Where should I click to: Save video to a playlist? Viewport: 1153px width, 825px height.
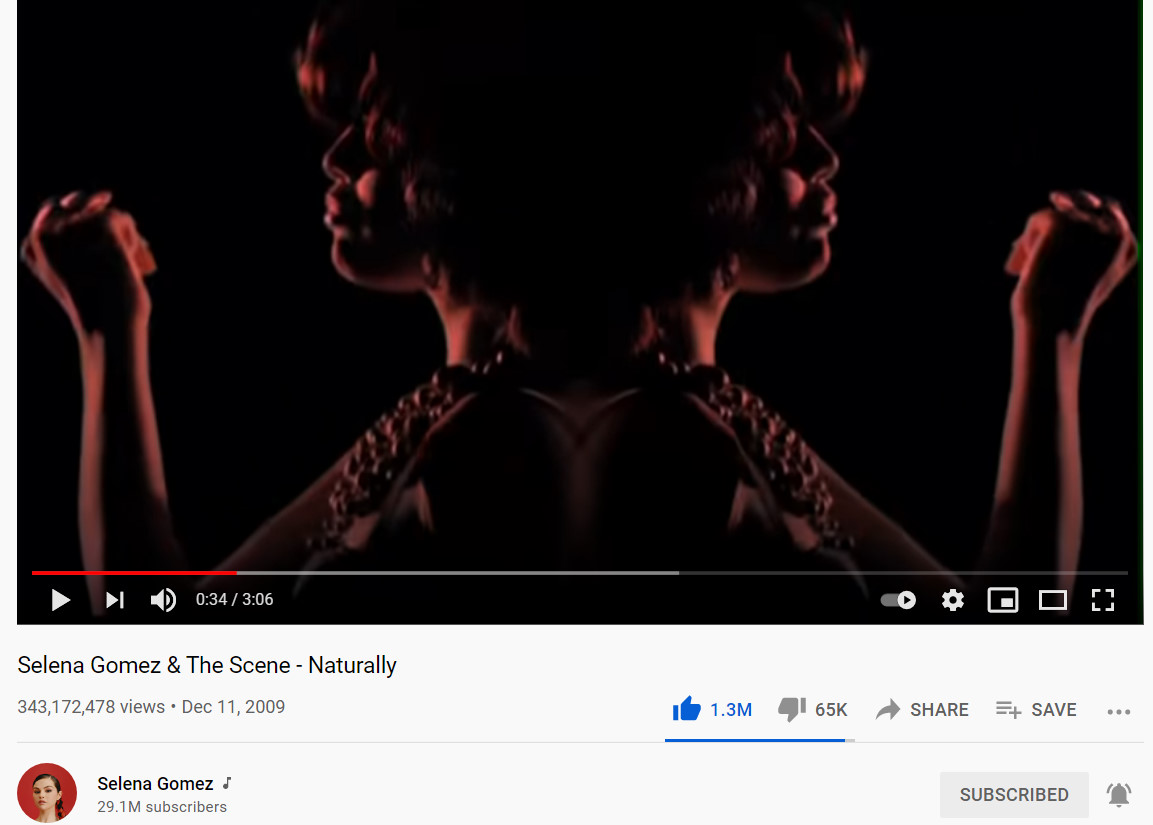pos(1036,710)
